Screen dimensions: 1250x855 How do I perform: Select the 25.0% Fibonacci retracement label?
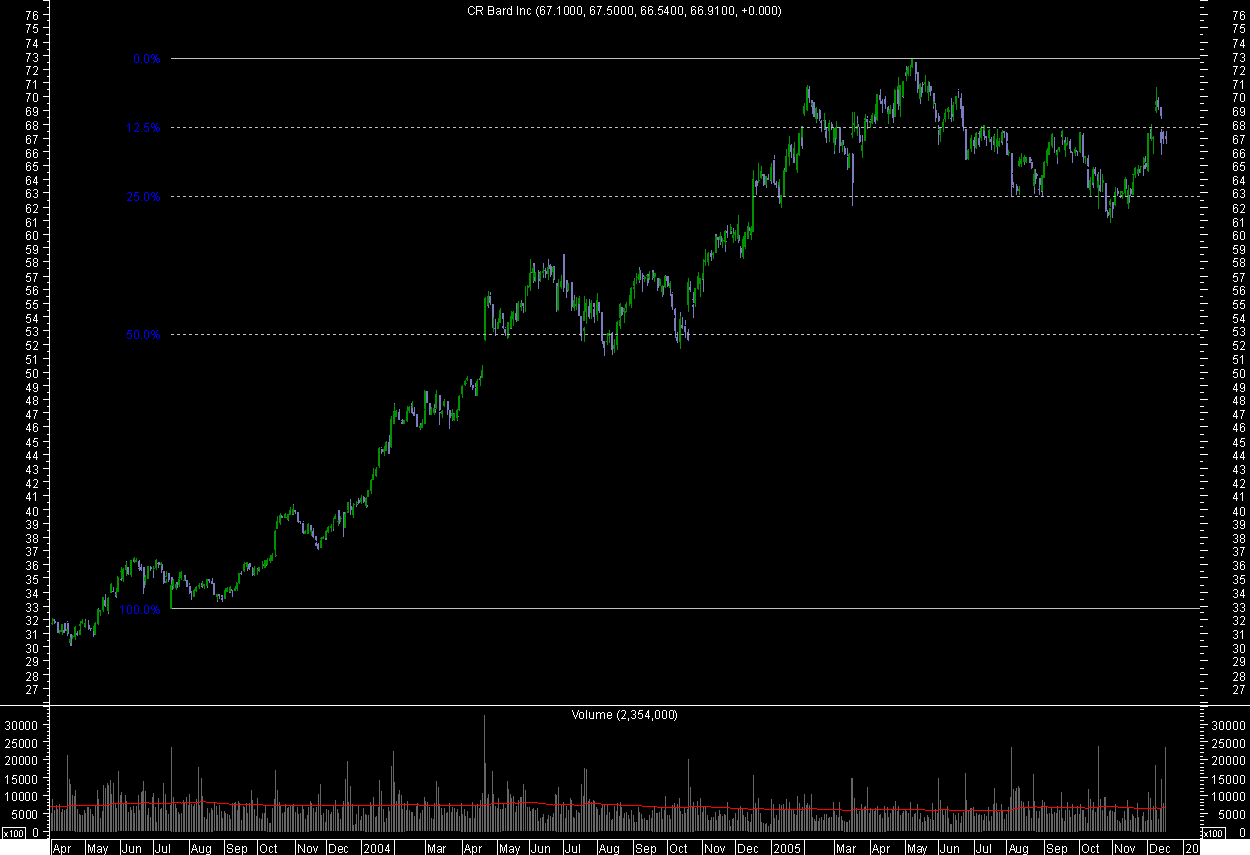143,197
